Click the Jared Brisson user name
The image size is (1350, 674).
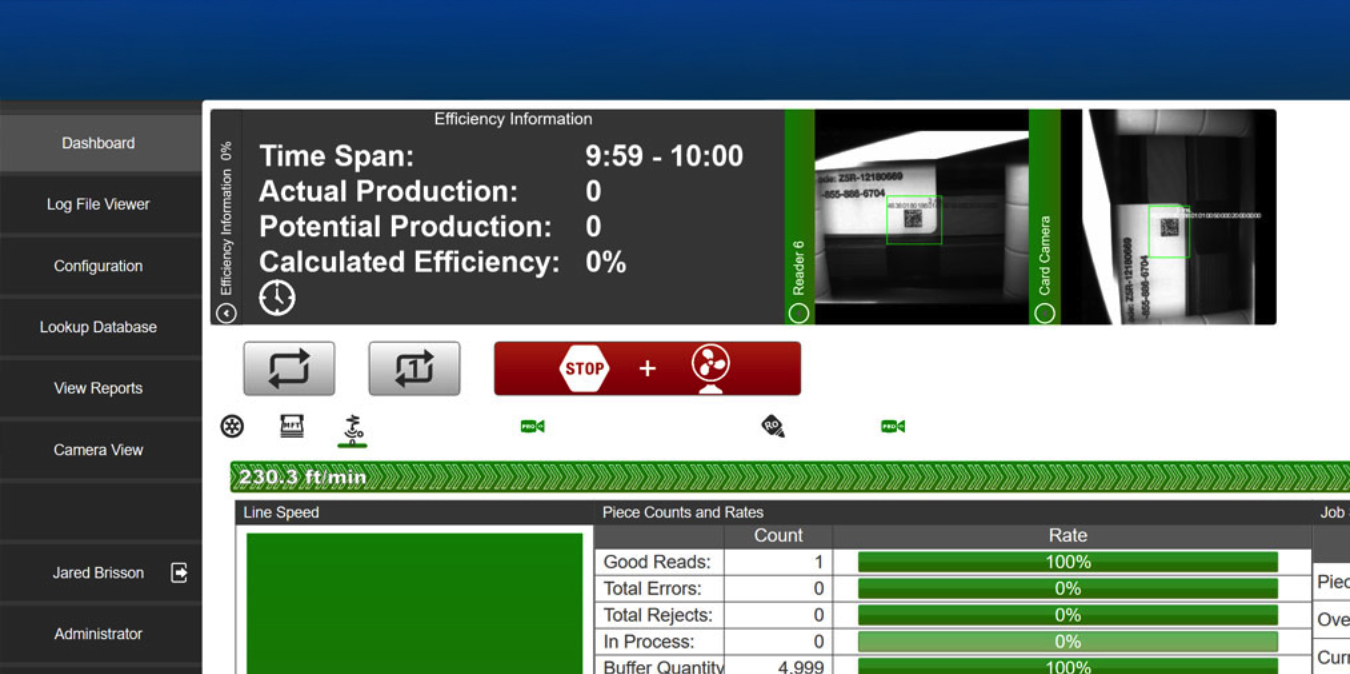click(98, 573)
